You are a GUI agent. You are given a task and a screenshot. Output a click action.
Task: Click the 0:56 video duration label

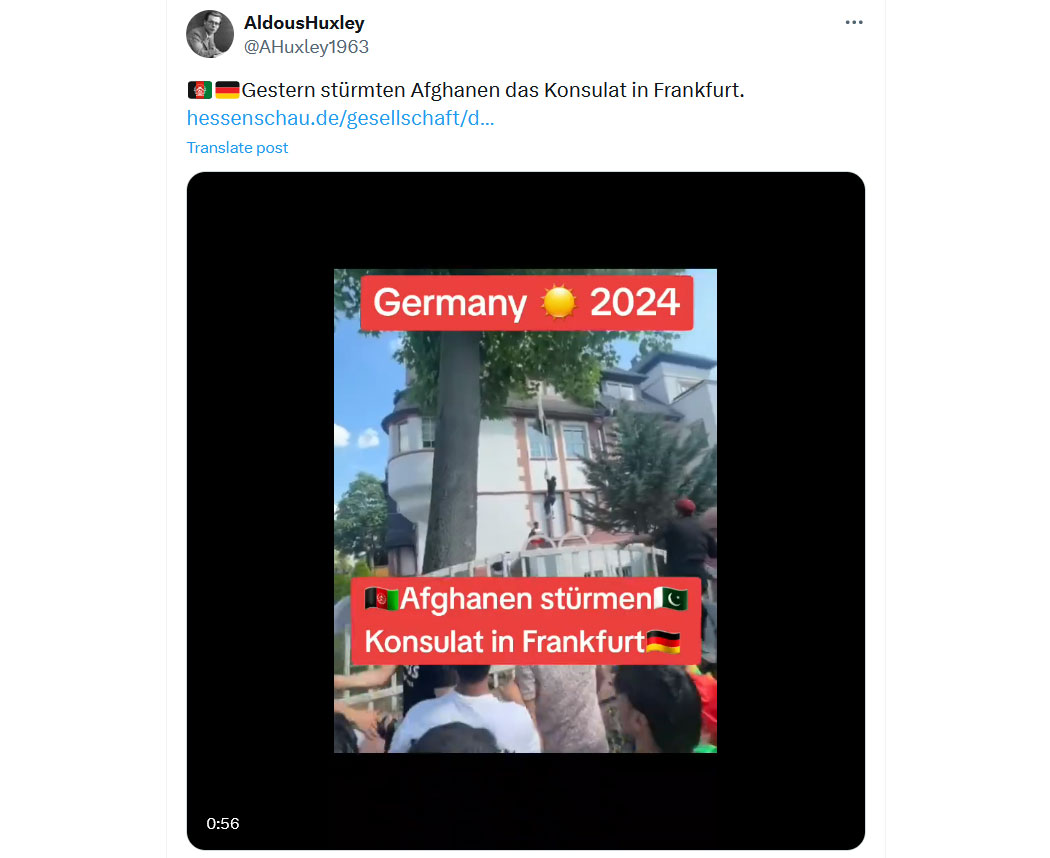point(222,823)
